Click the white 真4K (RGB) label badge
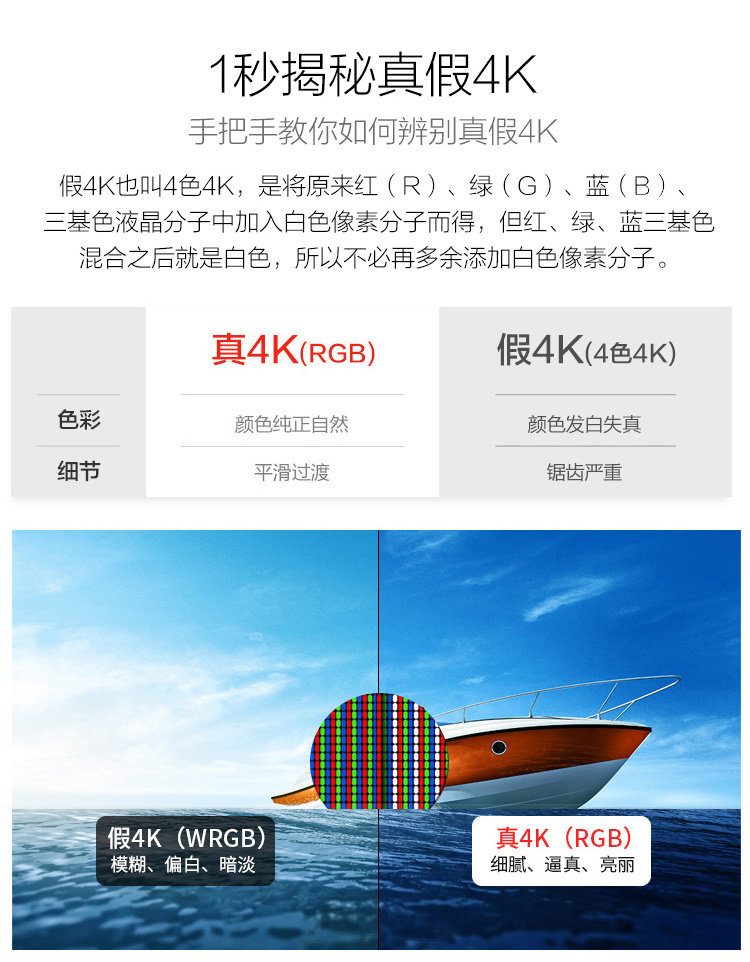This screenshot has height=962, width=750. (561, 850)
